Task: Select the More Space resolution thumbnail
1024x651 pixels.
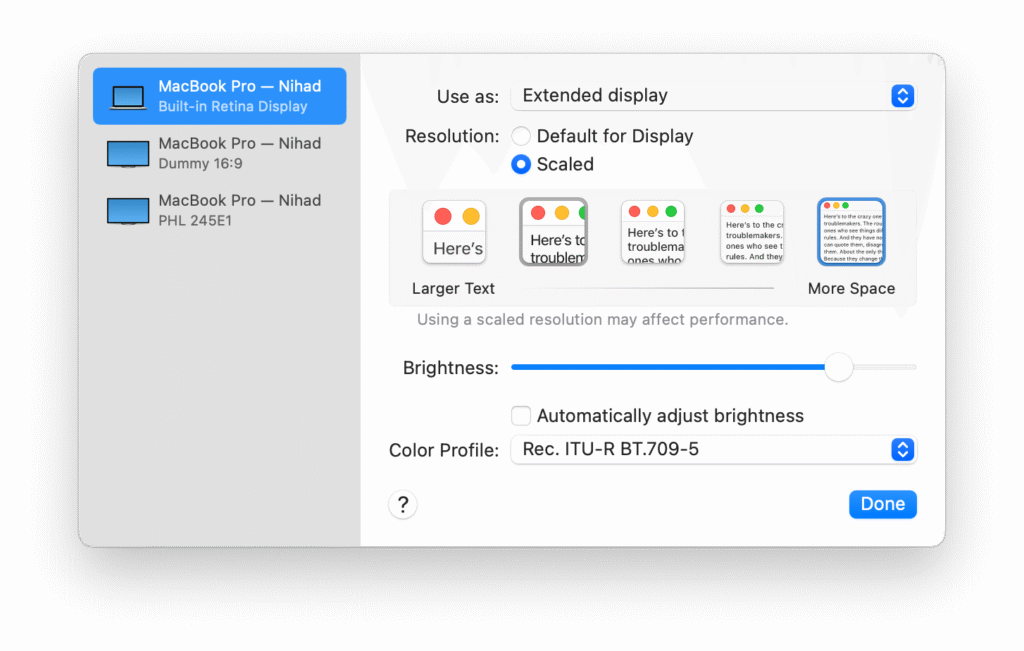Action: pyautogui.click(x=851, y=232)
